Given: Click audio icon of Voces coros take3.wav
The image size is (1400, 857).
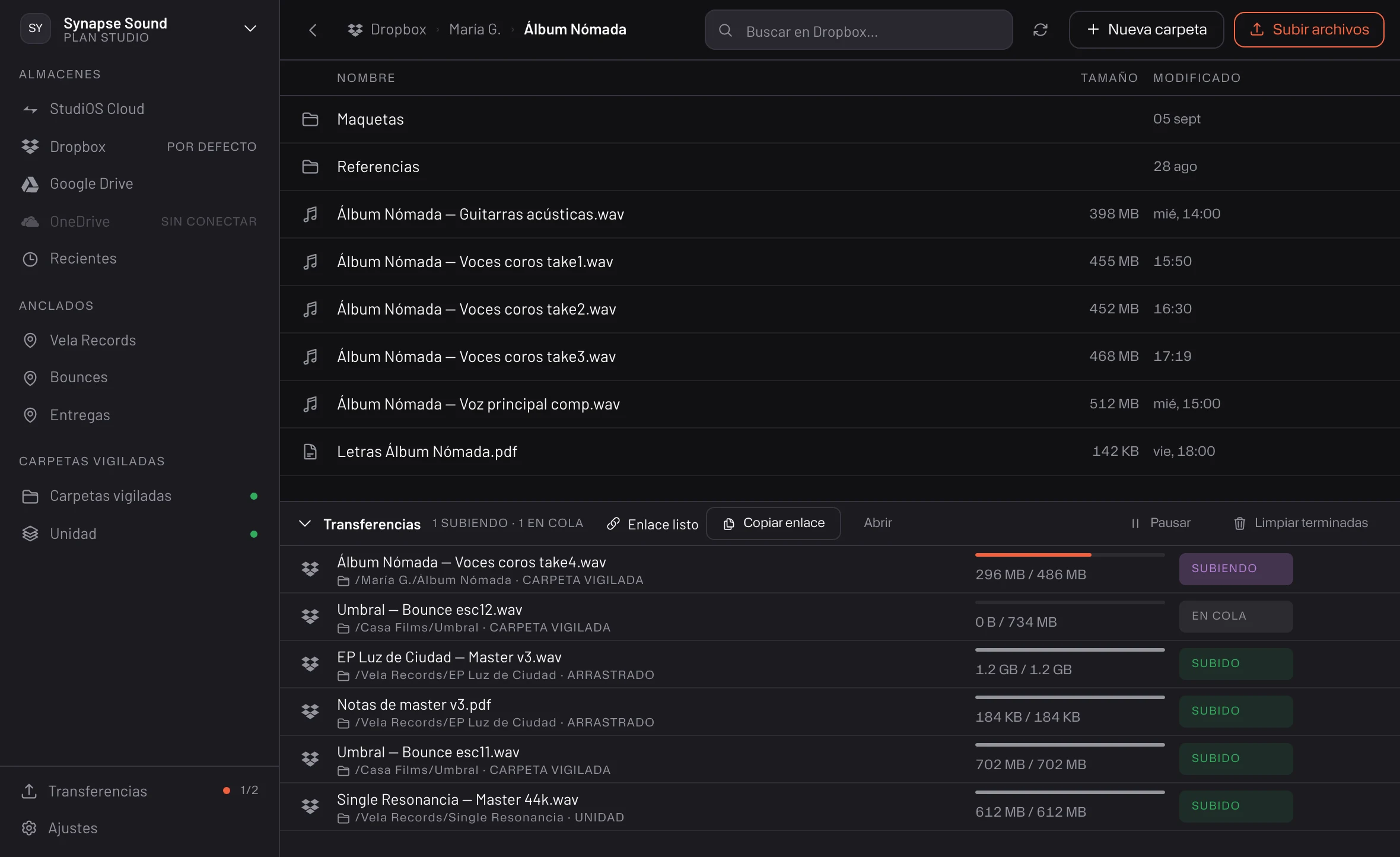Looking at the screenshot, I should [310, 357].
